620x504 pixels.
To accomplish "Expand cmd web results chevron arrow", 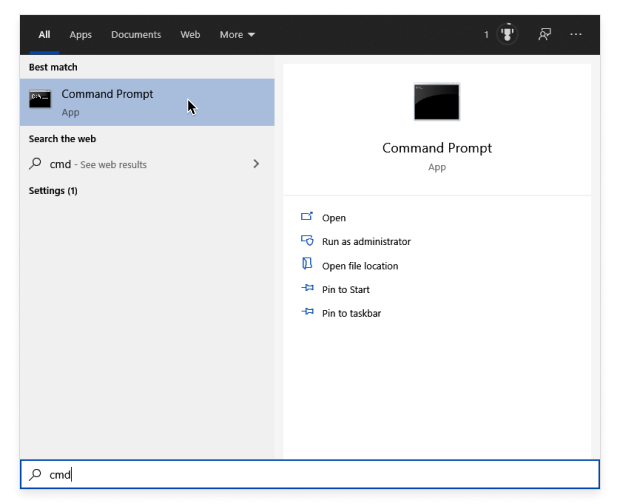I will point(256,163).
